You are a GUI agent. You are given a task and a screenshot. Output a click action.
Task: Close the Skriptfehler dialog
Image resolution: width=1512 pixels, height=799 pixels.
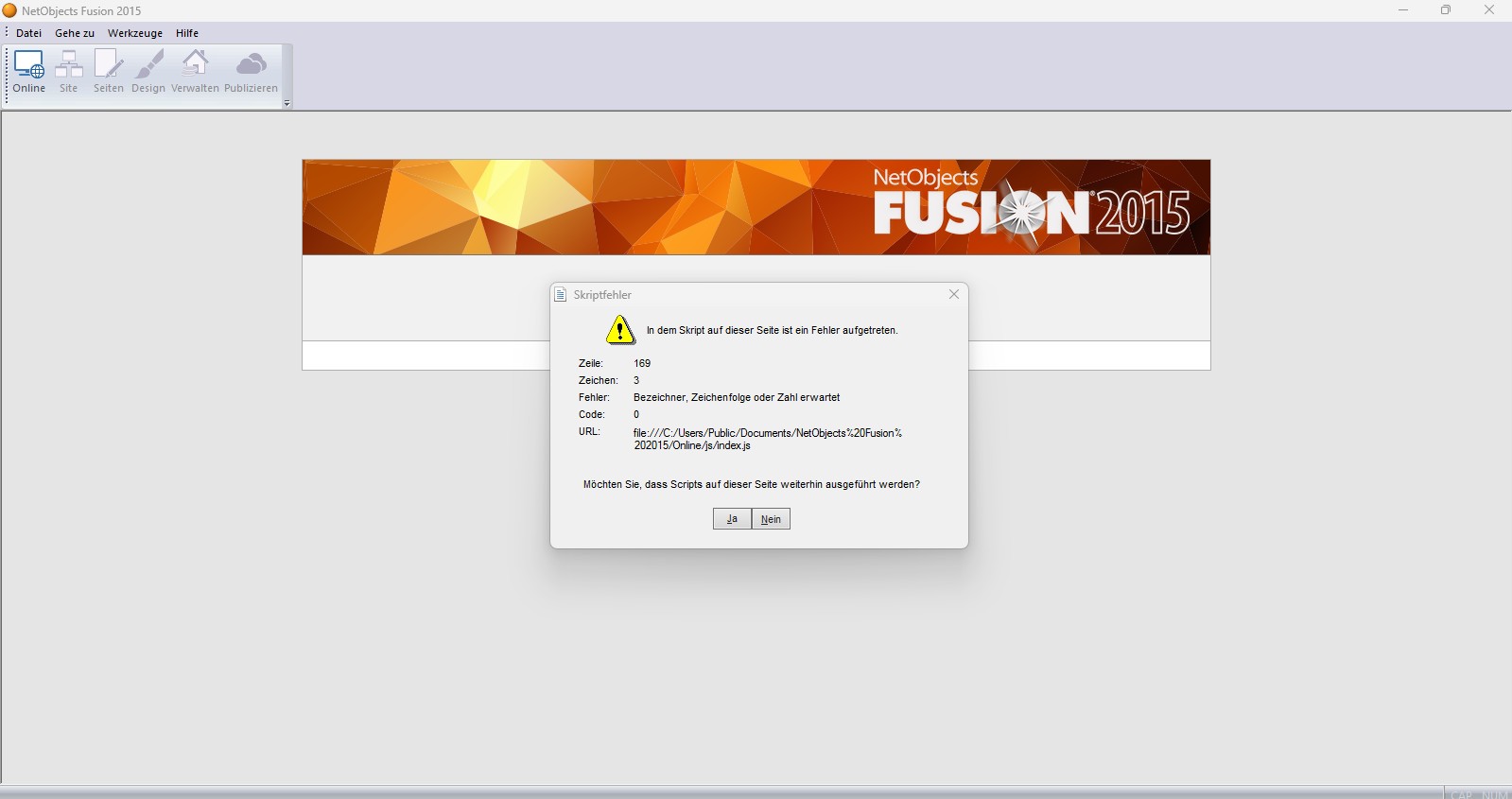tap(954, 294)
